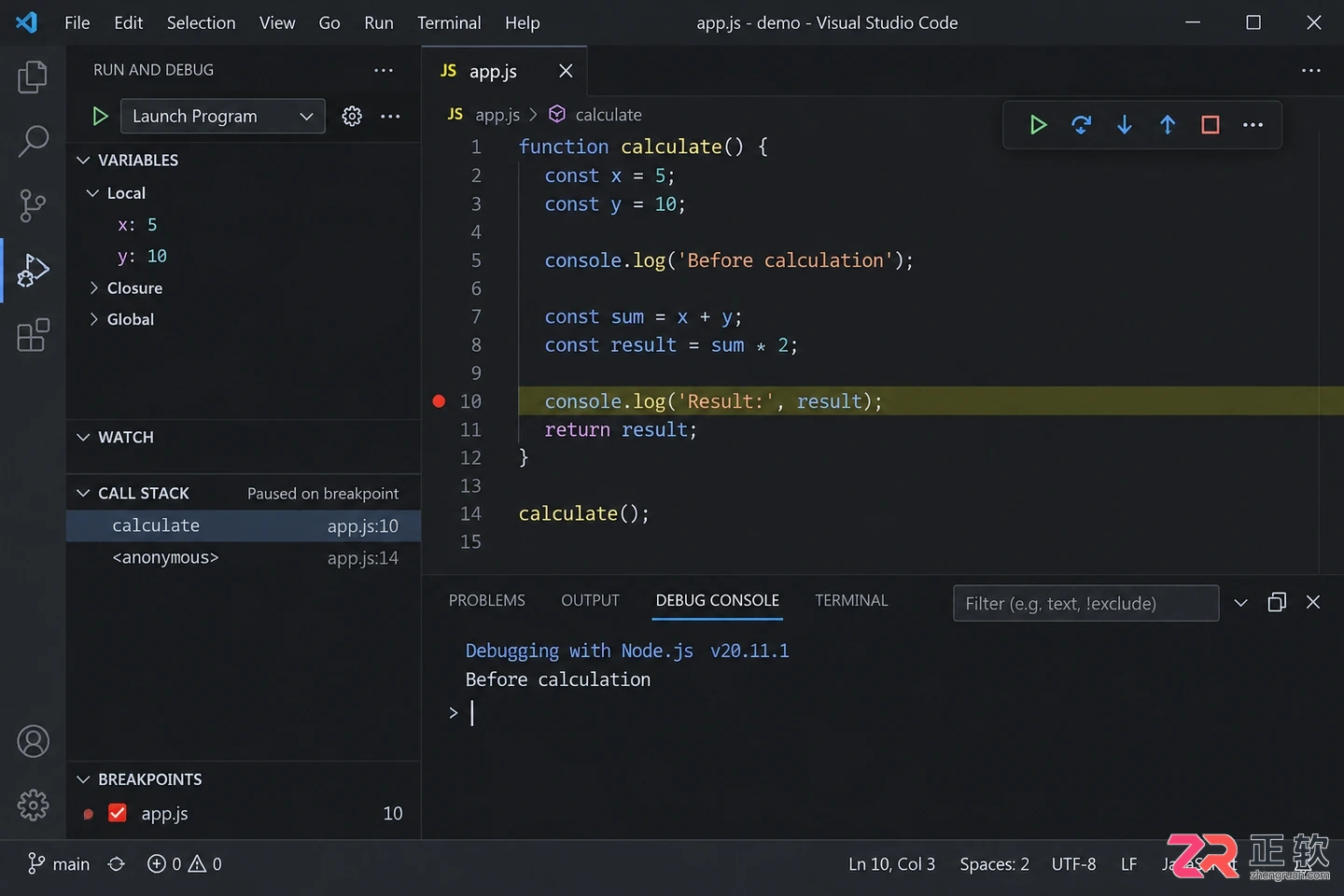Click the UTF-8 encoding status item
The image size is (1344, 896).
point(1074,864)
